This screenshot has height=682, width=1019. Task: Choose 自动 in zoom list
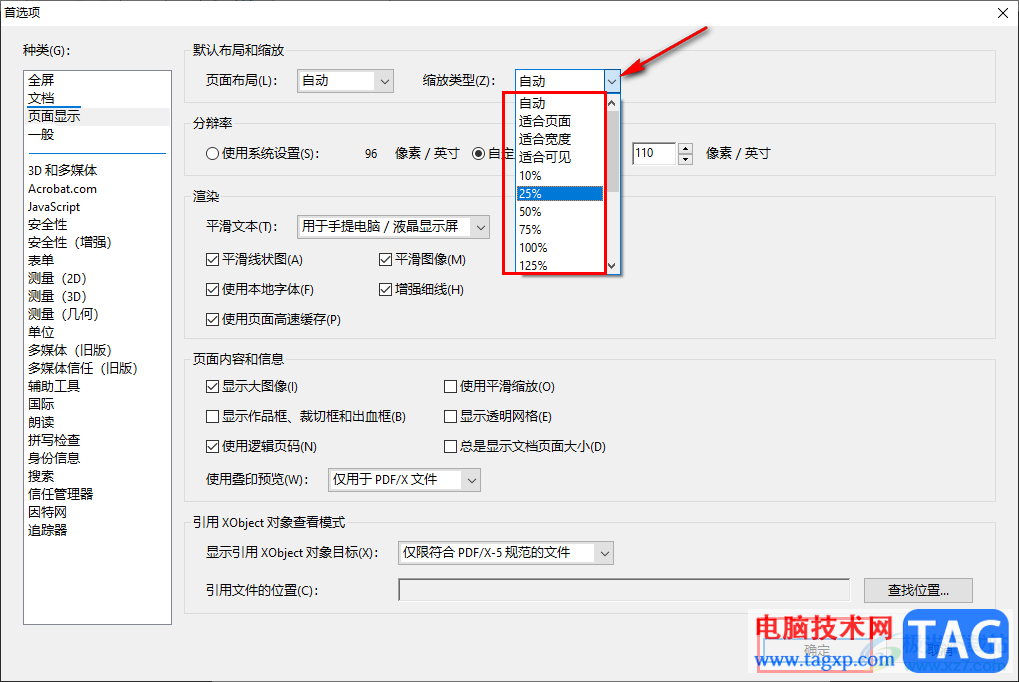coord(560,103)
